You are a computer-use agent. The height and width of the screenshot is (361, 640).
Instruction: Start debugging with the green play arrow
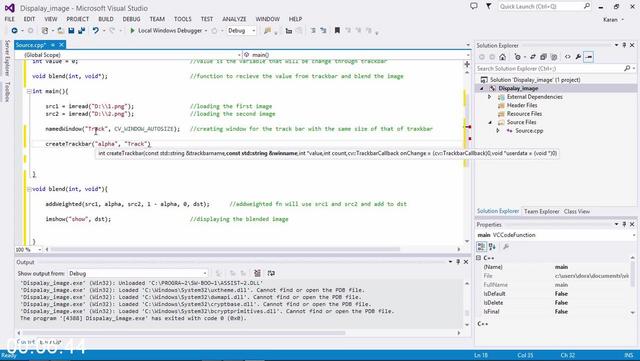pos(132,31)
